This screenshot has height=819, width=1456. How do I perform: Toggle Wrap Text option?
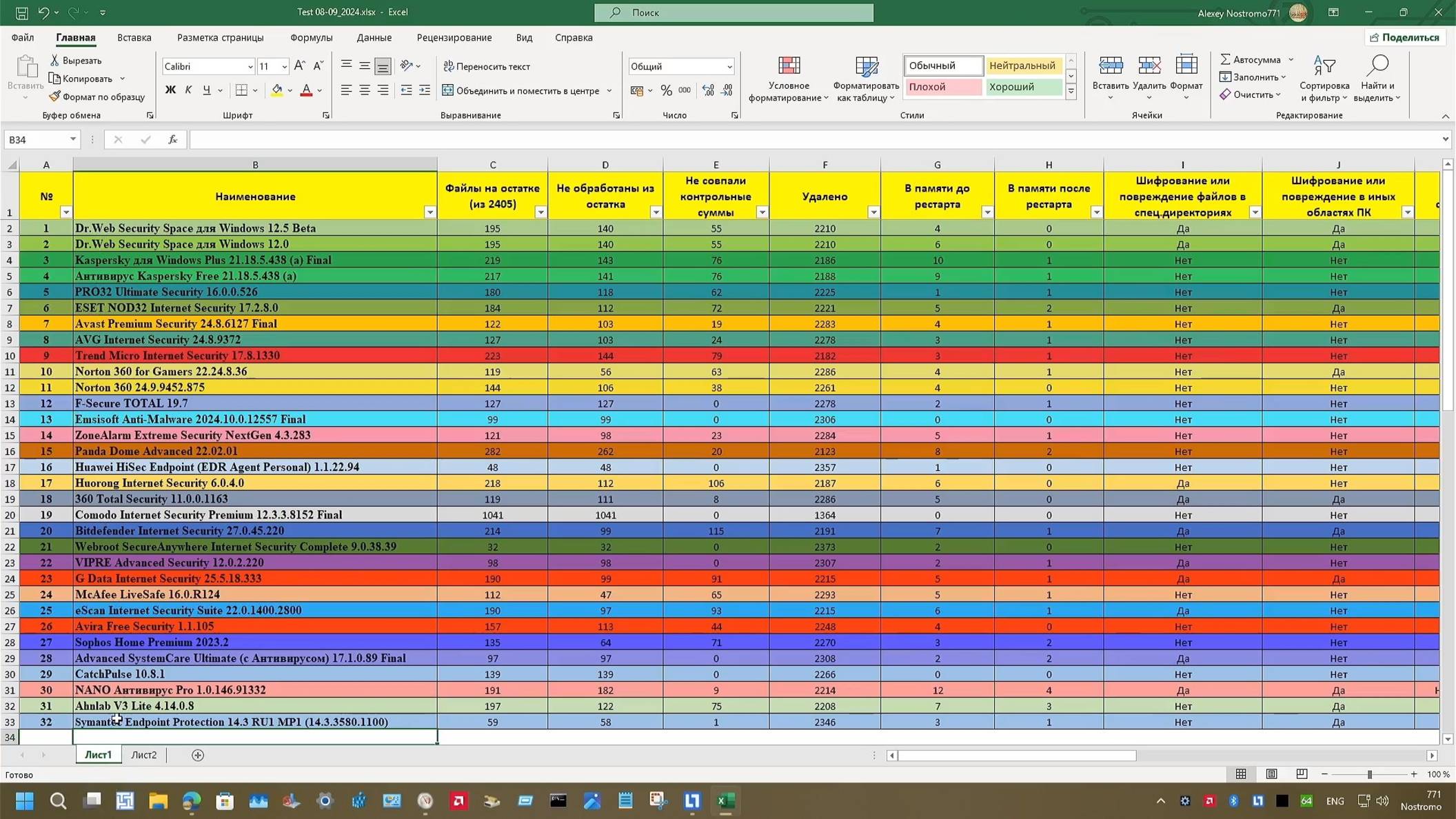[x=487, y=66]
